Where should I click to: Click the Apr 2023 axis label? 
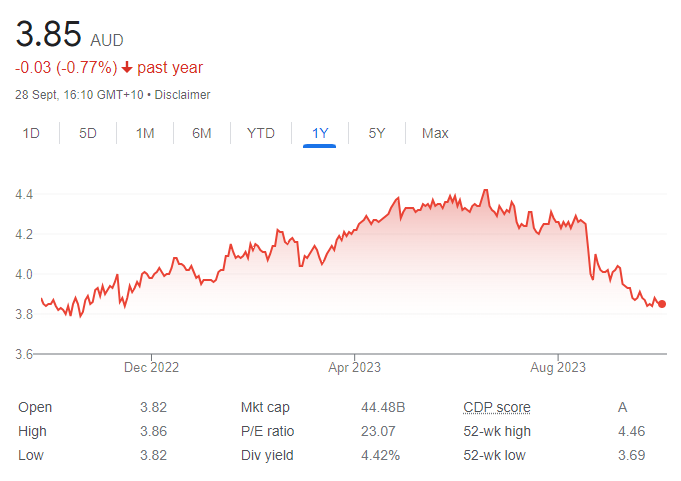[x=354, y=367]
